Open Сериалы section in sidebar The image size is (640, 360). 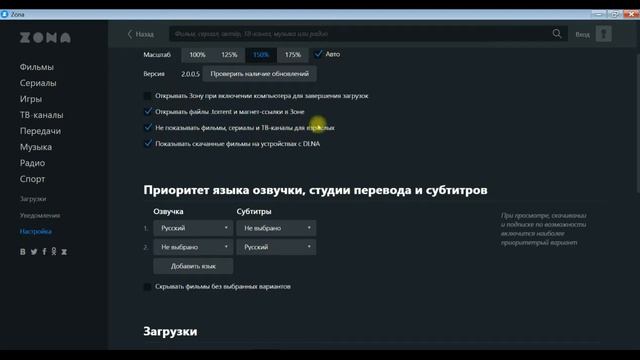pos(38,83)
